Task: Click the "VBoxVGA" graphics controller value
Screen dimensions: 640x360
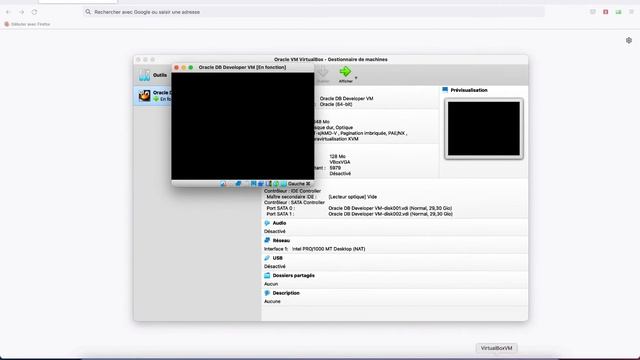Action: pyautogui.click(x=340, y=162)
